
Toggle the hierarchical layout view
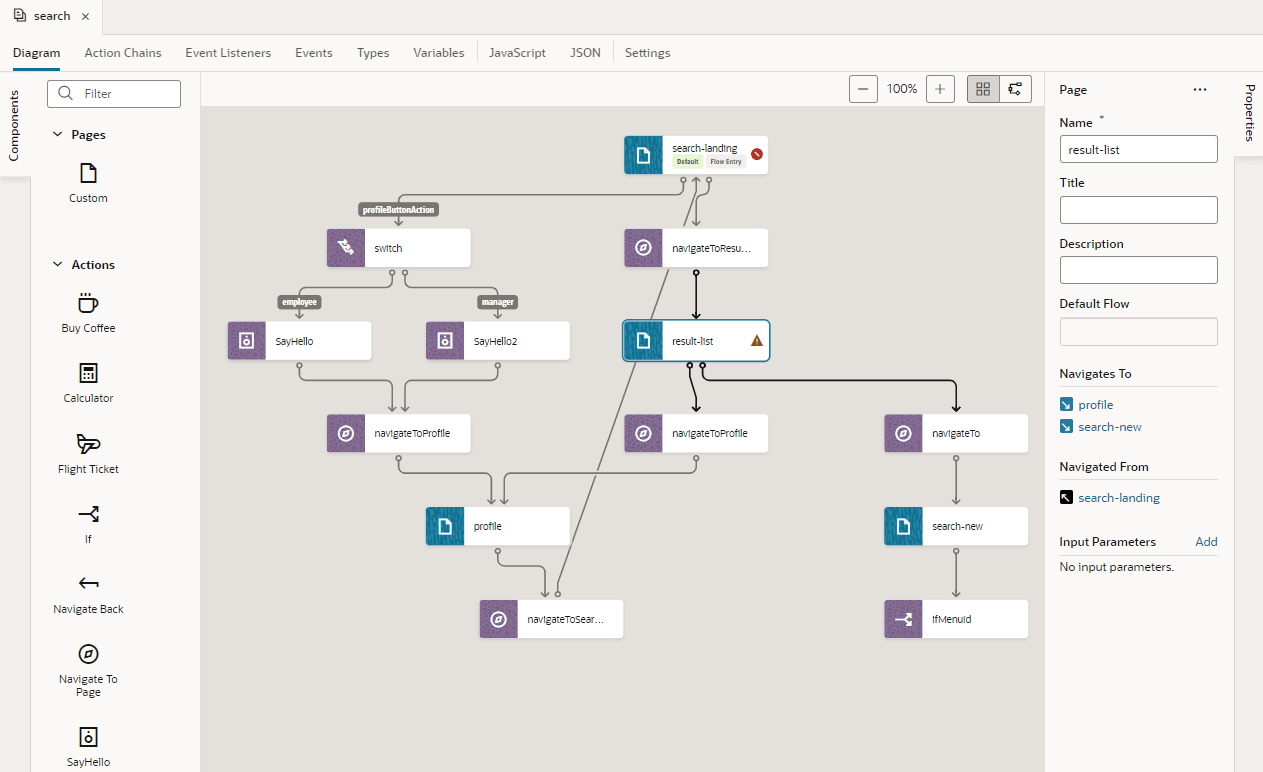pos(1015,88)
